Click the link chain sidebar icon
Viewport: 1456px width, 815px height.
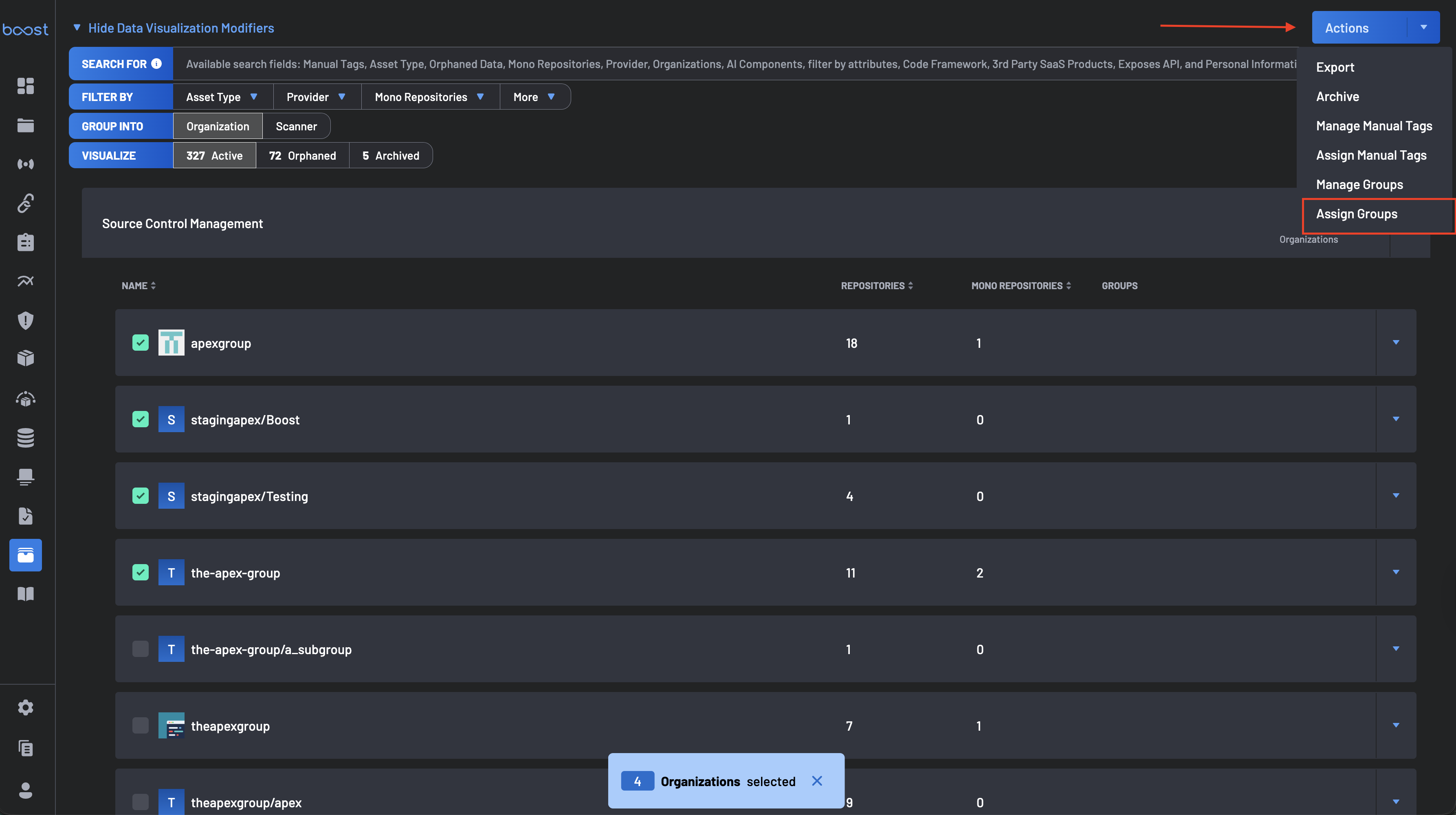[25, 203]
